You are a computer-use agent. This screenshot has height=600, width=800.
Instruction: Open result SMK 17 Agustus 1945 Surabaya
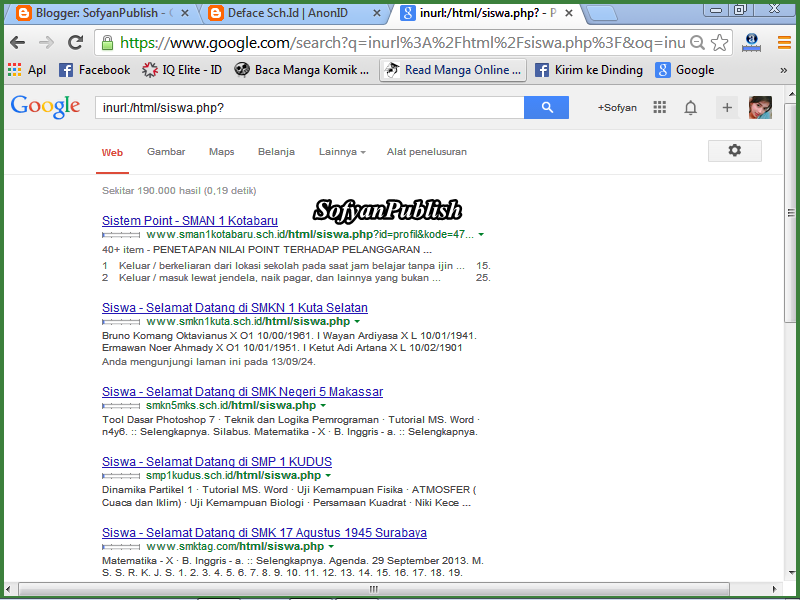tap(264, 532)
